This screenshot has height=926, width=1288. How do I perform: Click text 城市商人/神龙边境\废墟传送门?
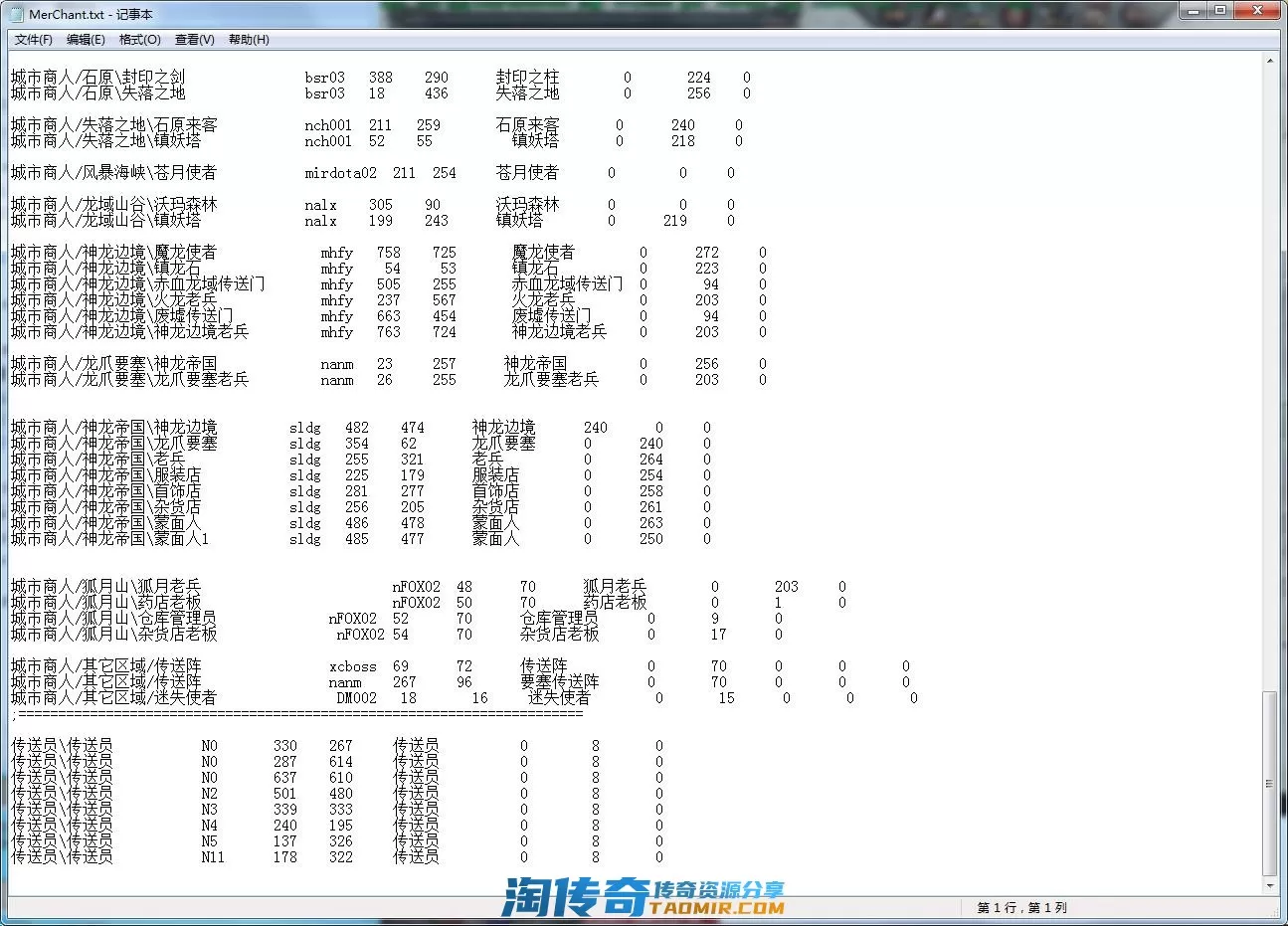(121, 316)
